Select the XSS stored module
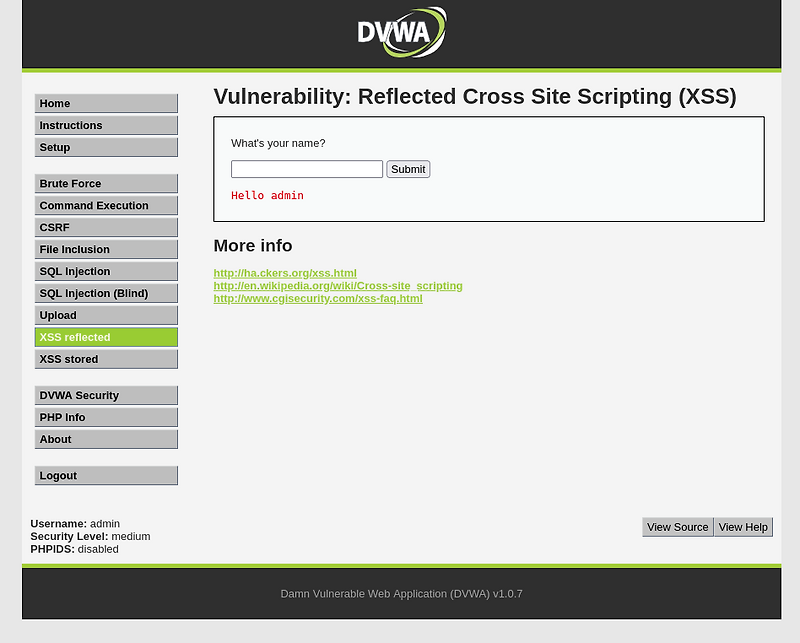Image resolution: width=800 pixels, height=643 pixels. pos(105,359)
